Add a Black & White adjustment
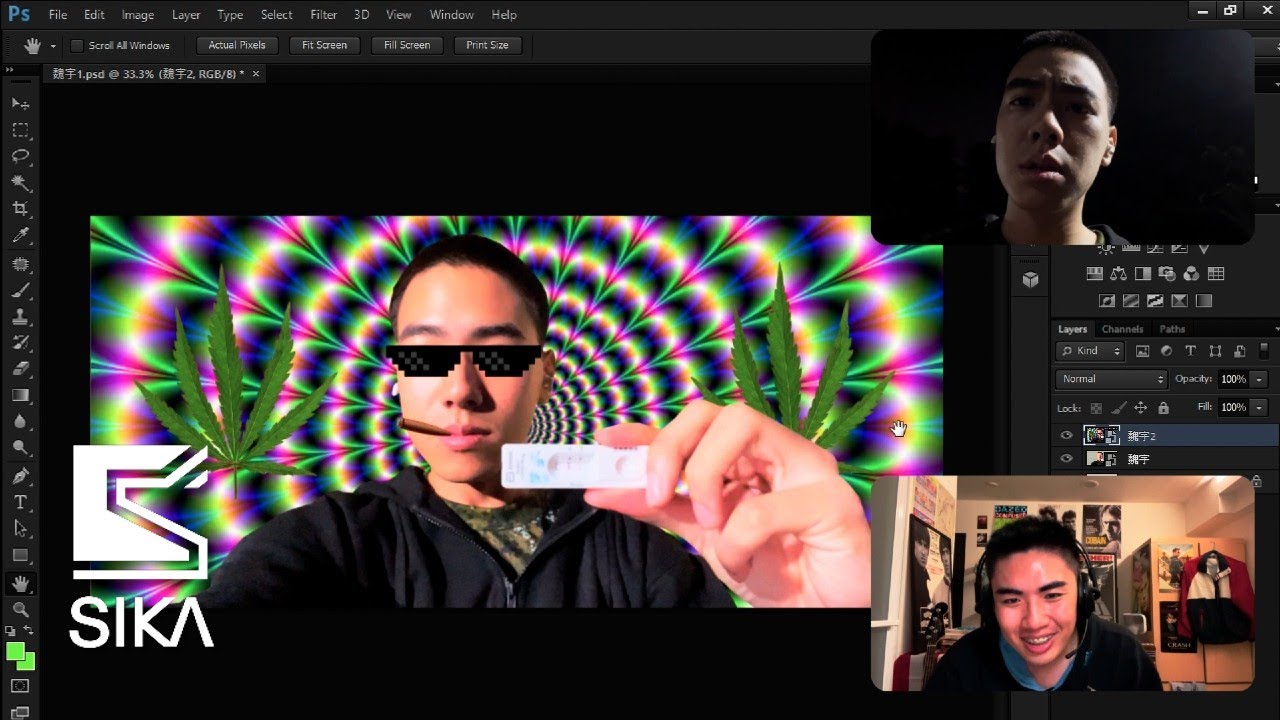The width and height of the screenshot is (1280, 720). (1143, 274)
